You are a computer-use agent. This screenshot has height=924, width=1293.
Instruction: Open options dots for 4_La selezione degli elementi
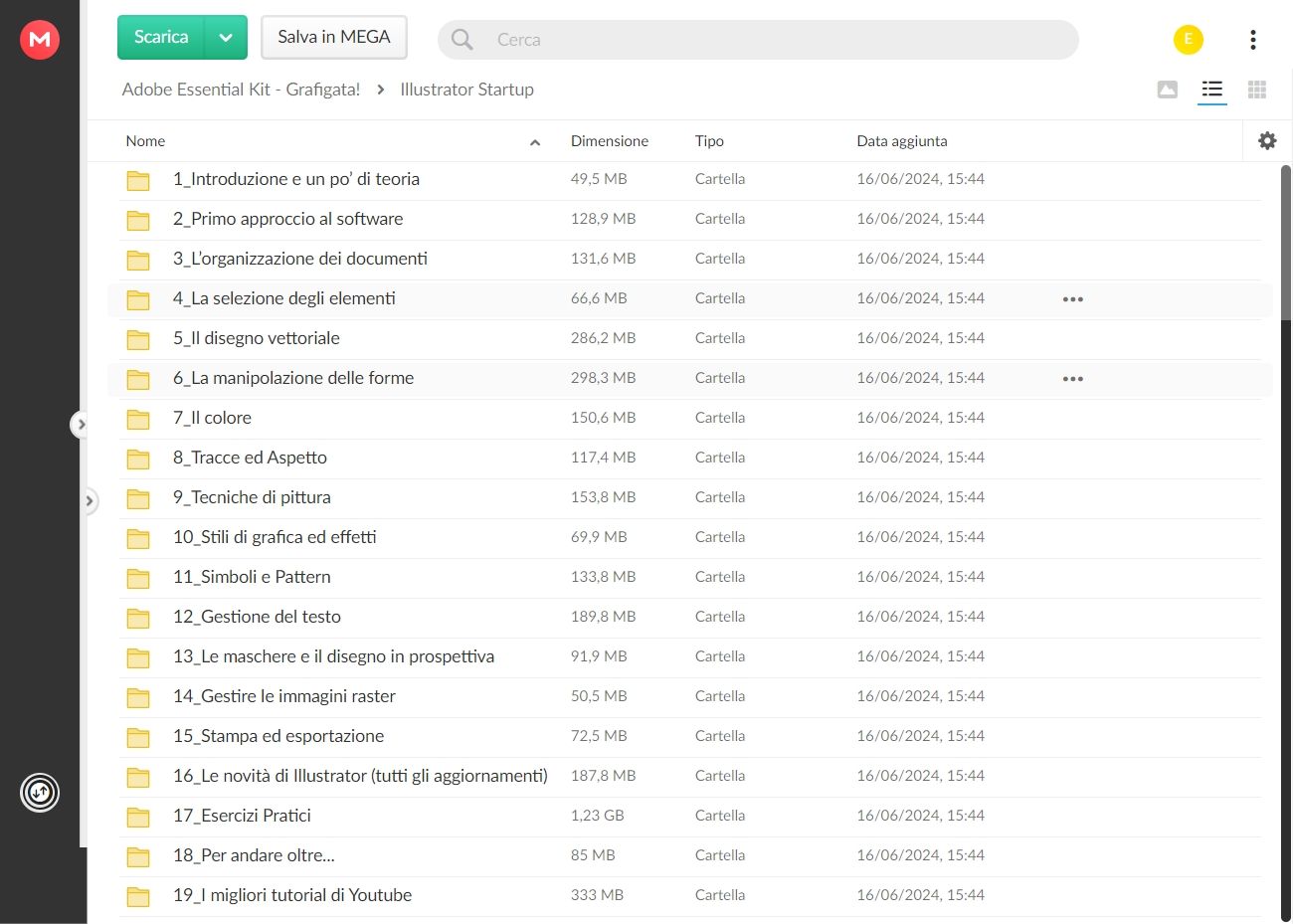point(1072,299)
